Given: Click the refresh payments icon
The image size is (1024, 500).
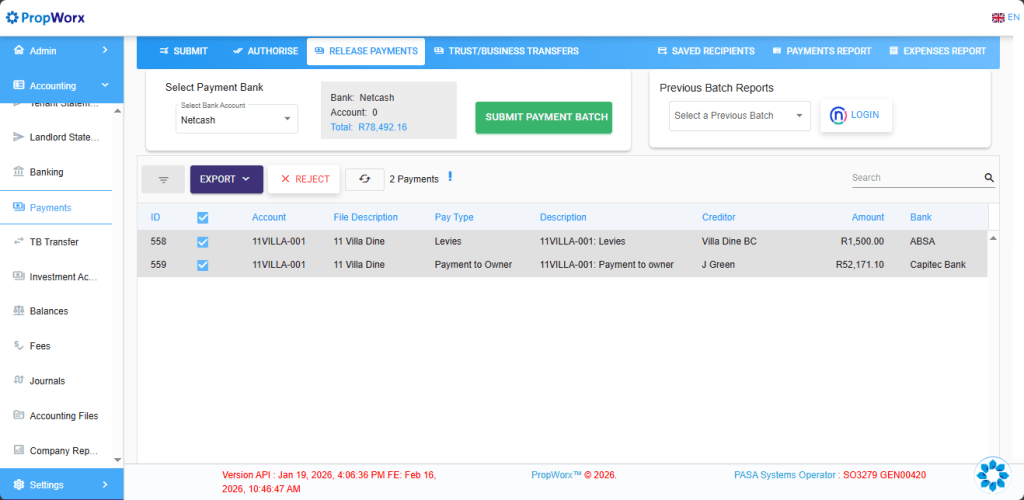Looking at the screenshot, I should 365,179.
